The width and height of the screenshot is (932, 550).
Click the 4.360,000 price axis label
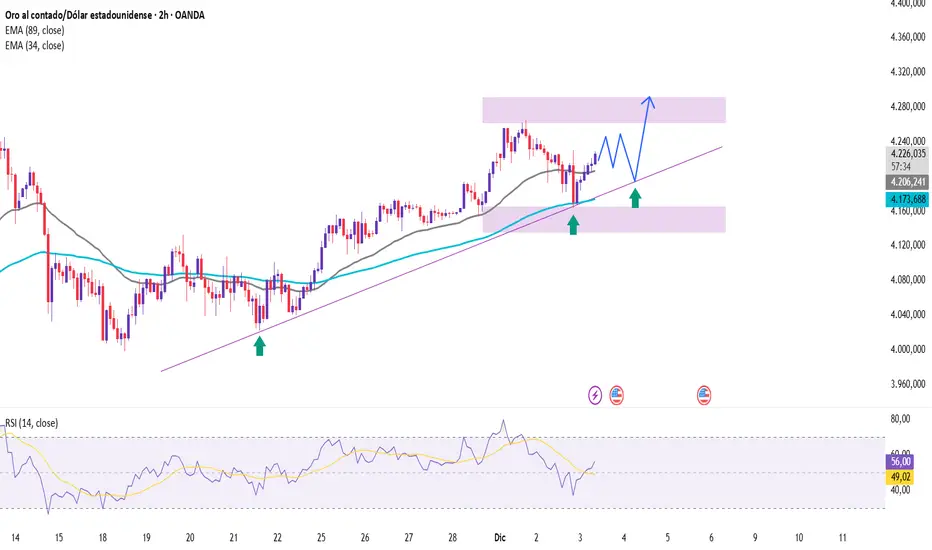pos(908,37)
